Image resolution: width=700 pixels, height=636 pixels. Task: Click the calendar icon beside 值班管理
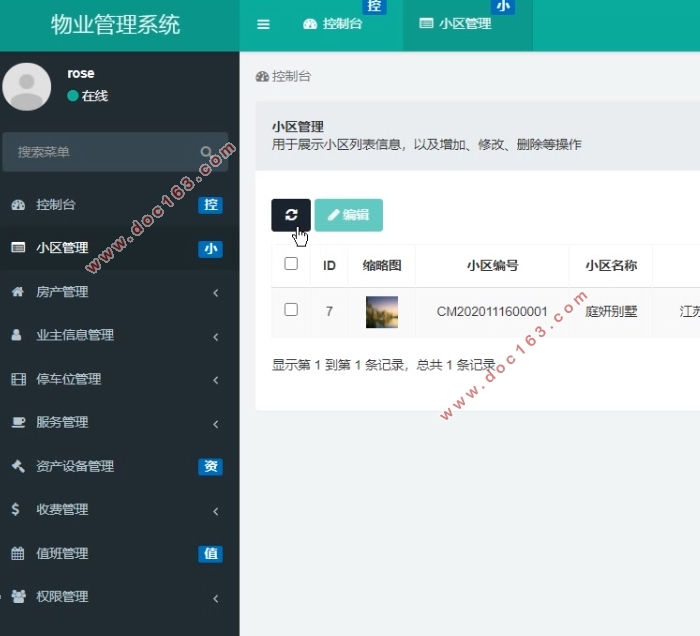tap(17, 553)
